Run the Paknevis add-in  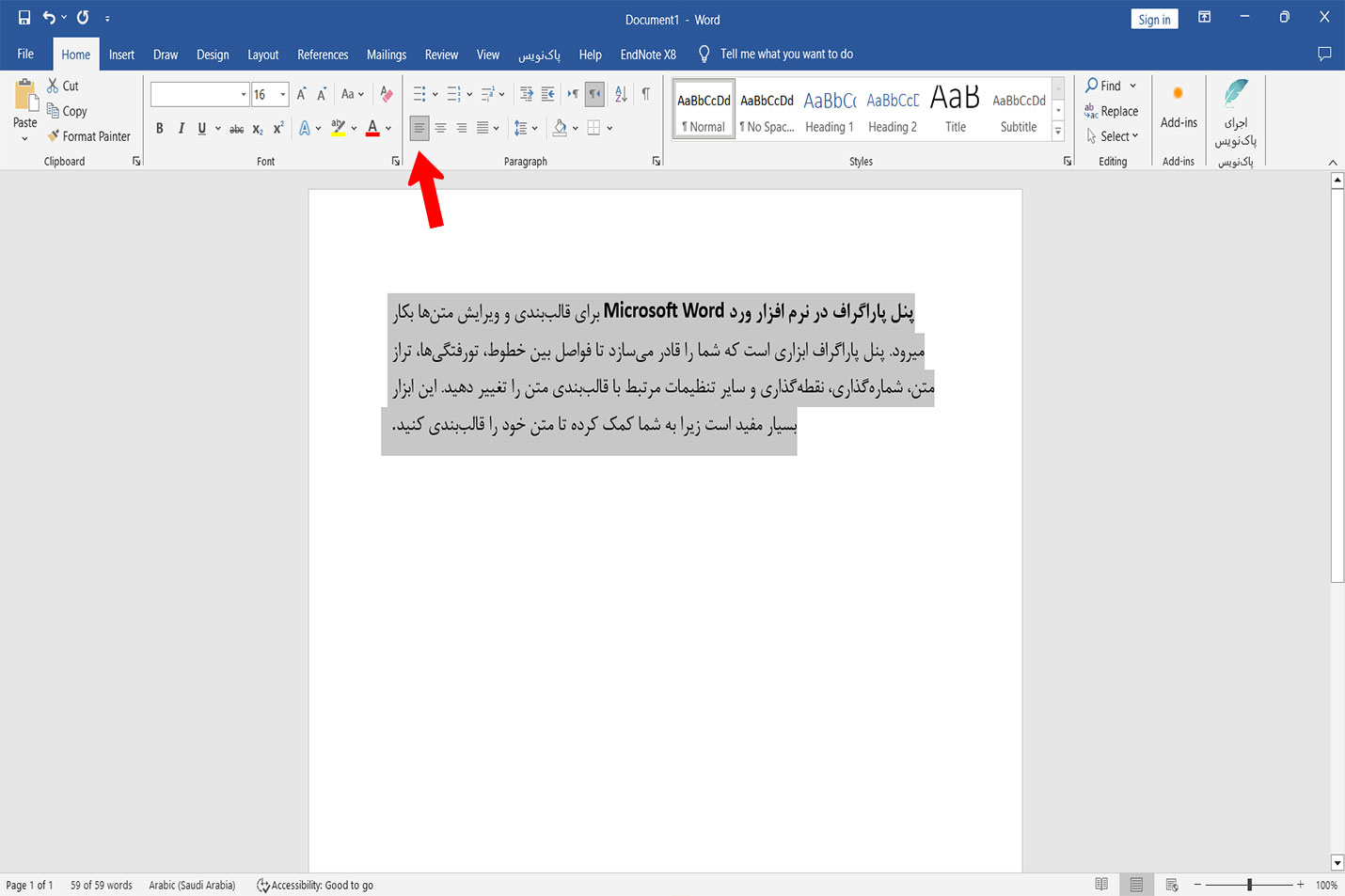pyautogui.click(x=1235, y=113)
